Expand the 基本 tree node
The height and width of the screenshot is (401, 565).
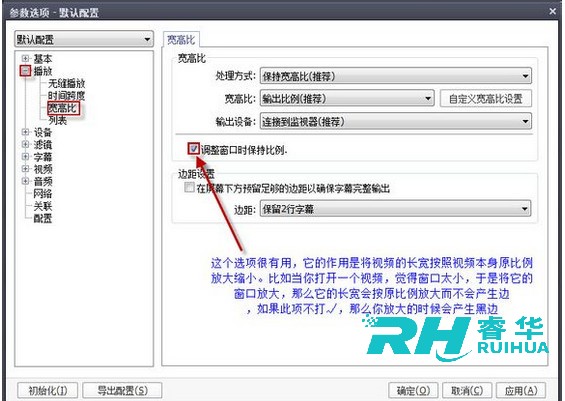[25, 58]
